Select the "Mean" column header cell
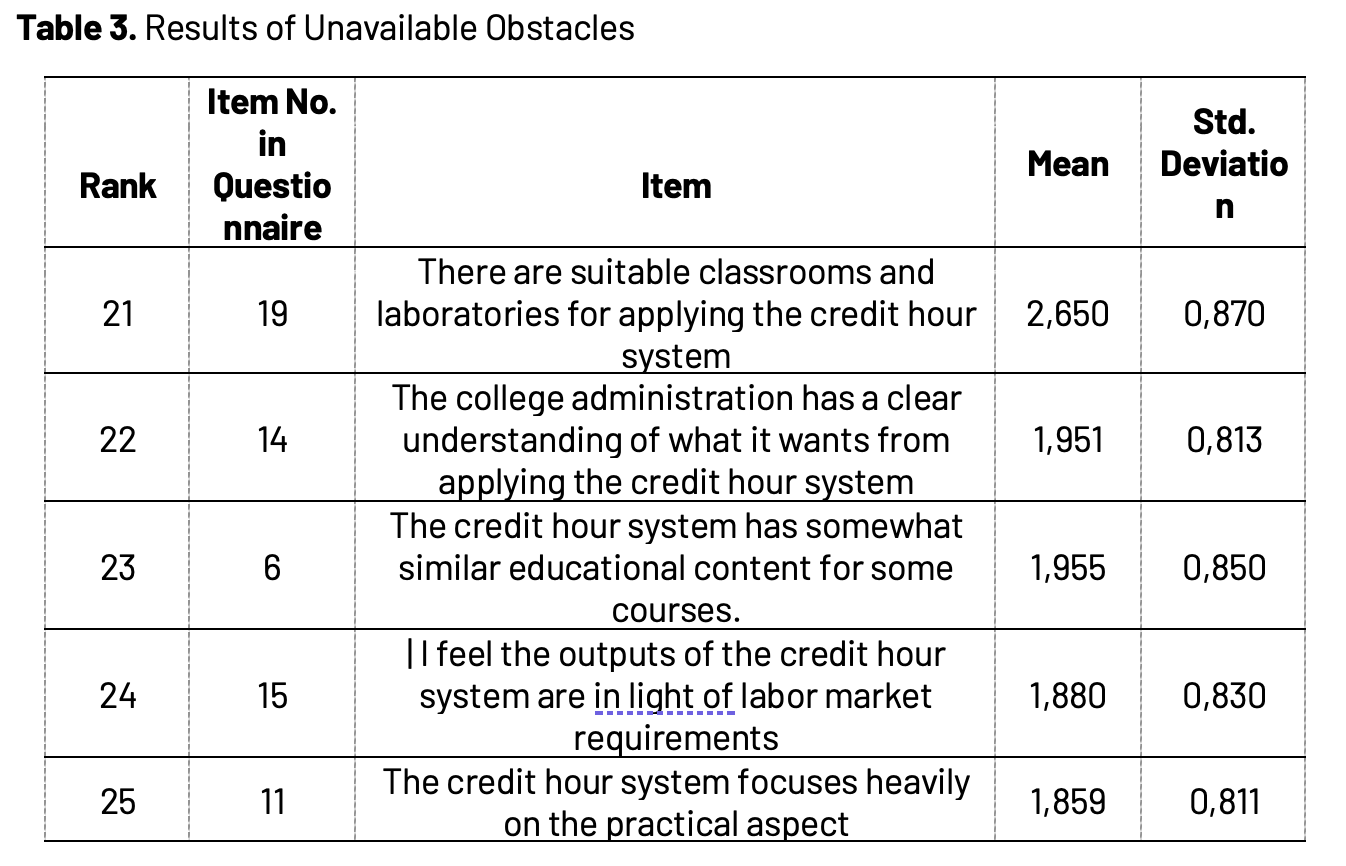This screenshot has height=866, width=1346. tap(1067, 163)
